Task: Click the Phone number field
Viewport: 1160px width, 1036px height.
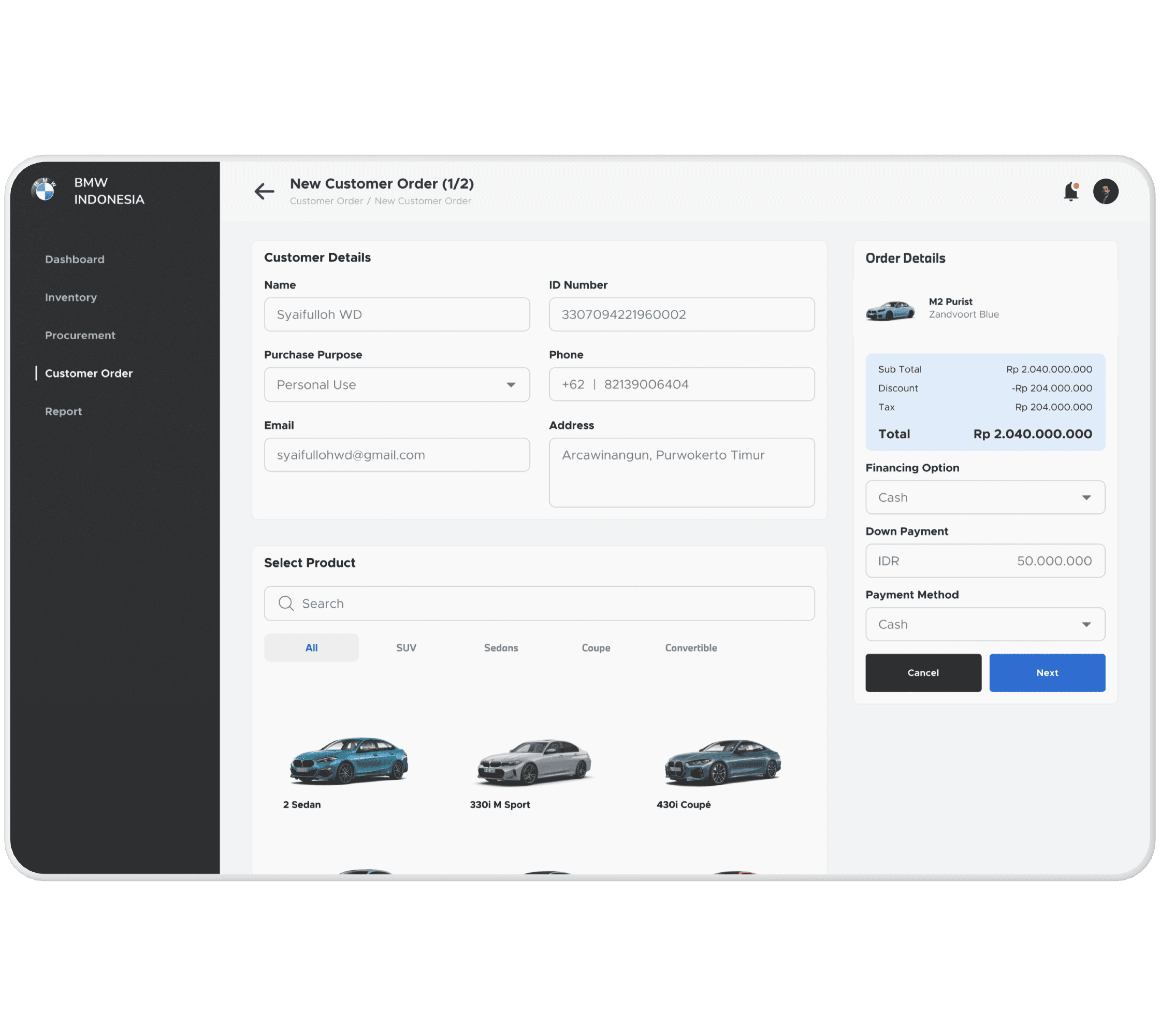Action: coord(682,384)
